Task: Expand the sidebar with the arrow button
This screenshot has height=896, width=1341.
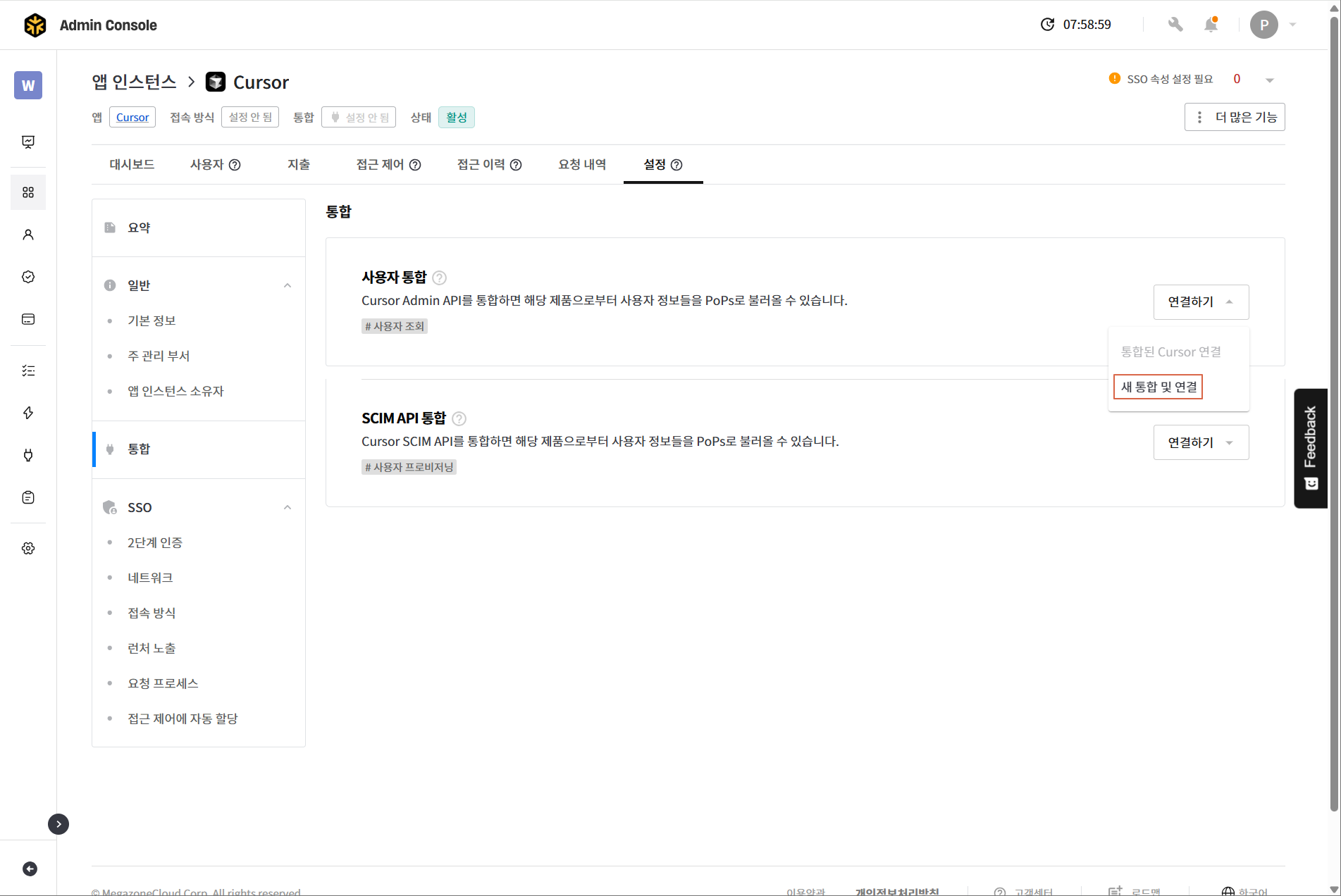Action: (x=58, y=824)
